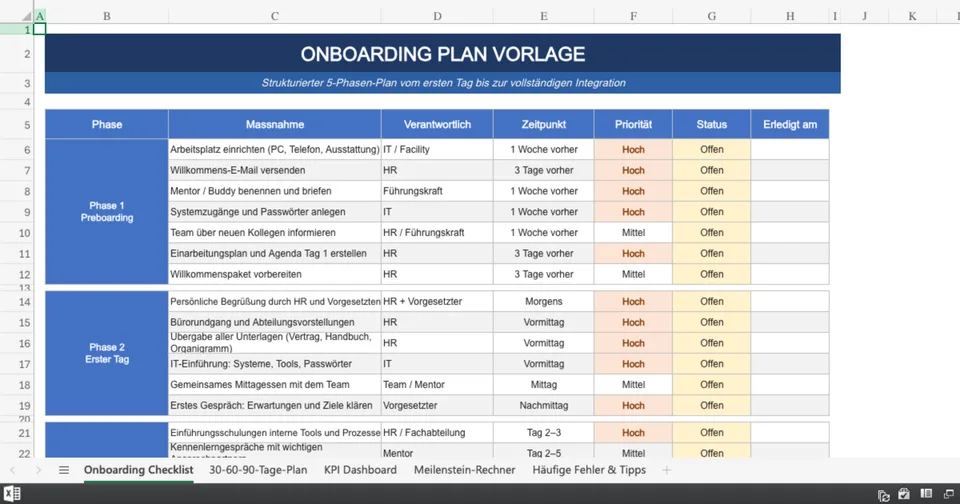
Task: Click IT-Einführung: Systeme, Tools, Passwörter cell
Action: coord(274,364)
